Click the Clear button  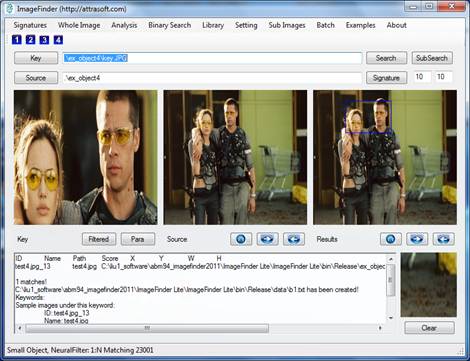point(429,328)
